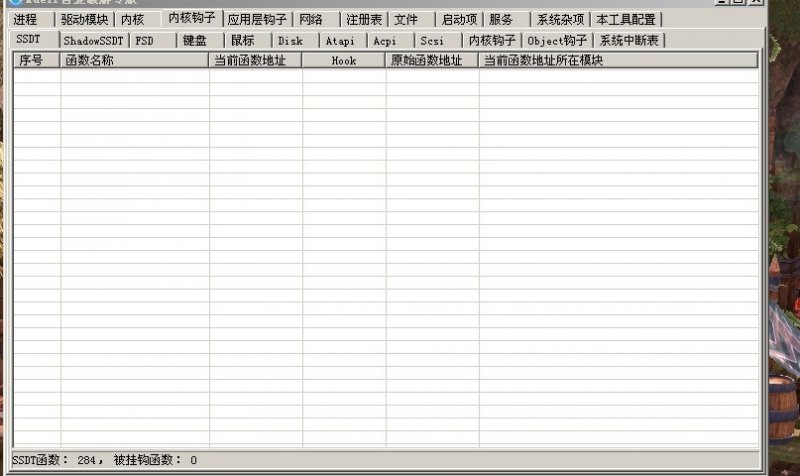This screenshot has height=476, width=800.
Task: Select the SSDT sub-tab
Action: click(34, 39)
